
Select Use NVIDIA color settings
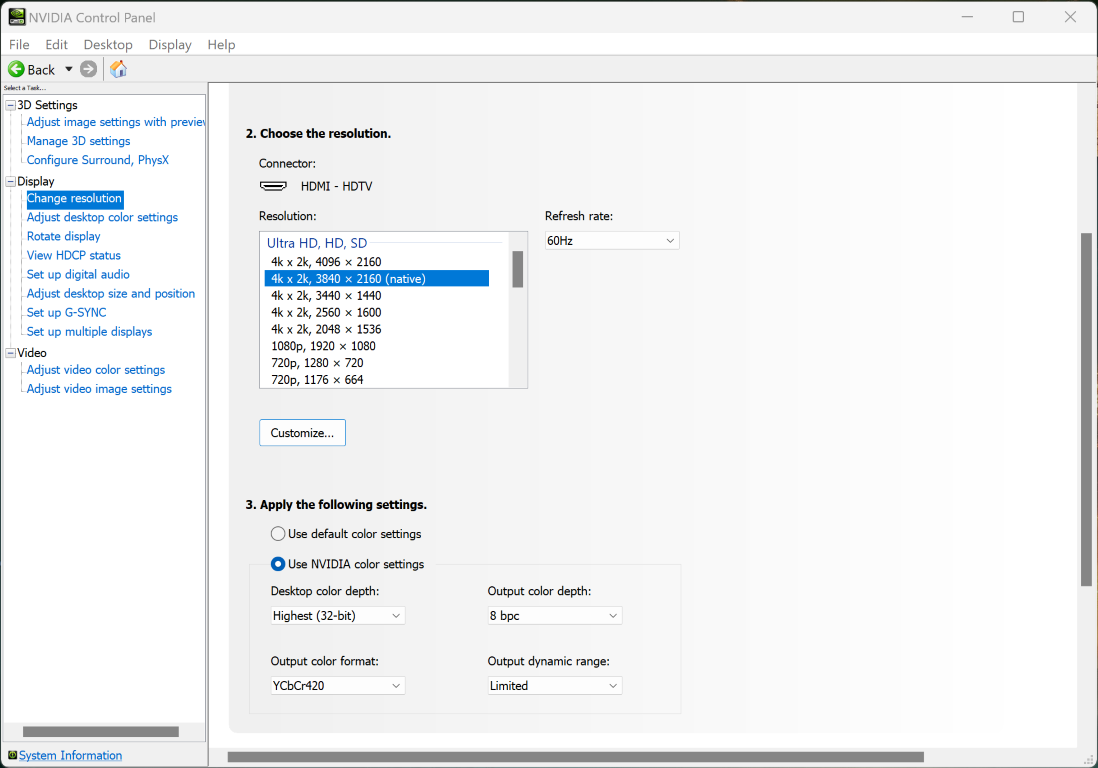coord(278,564)
